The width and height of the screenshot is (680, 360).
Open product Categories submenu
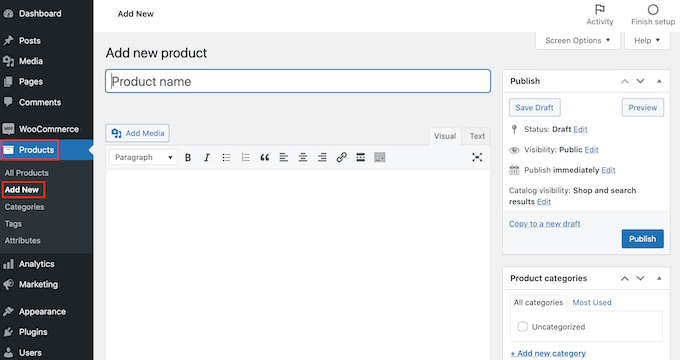pyautogui.click(x=24, y=207)
